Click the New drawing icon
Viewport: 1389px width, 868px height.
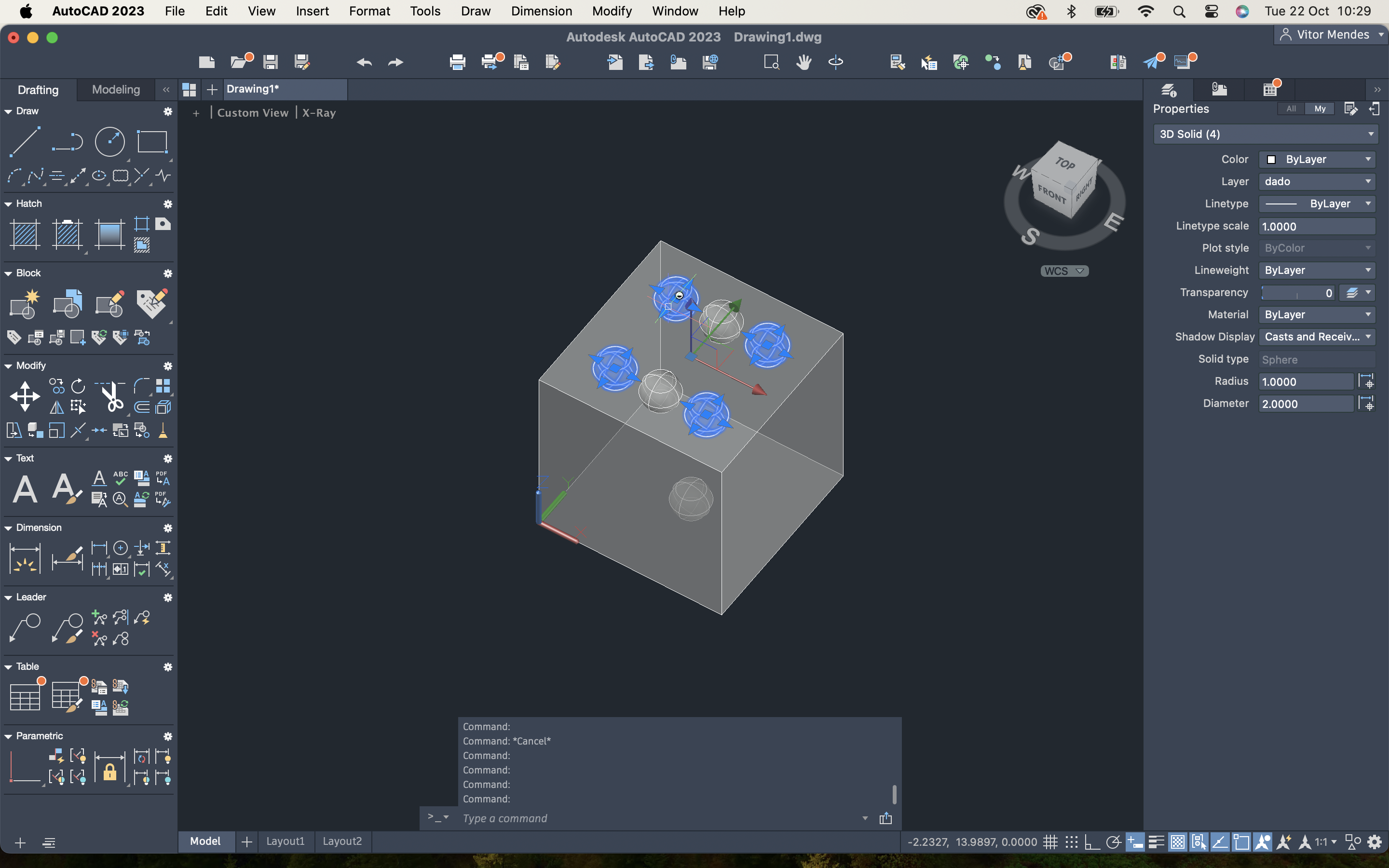tap(206, 62)
